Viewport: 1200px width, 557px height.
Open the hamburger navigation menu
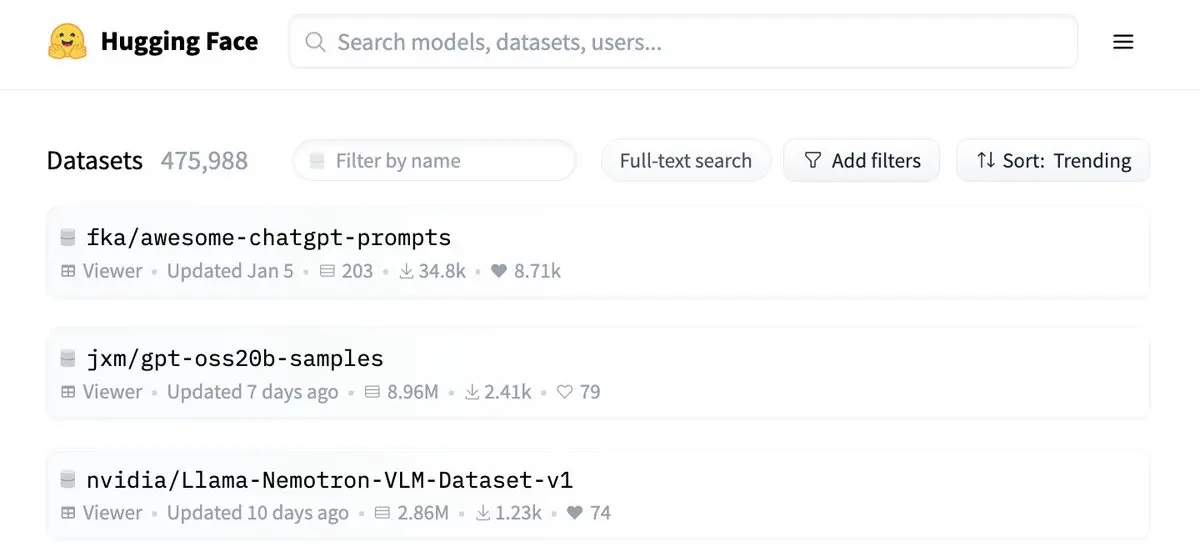[x=1123, y=42]
